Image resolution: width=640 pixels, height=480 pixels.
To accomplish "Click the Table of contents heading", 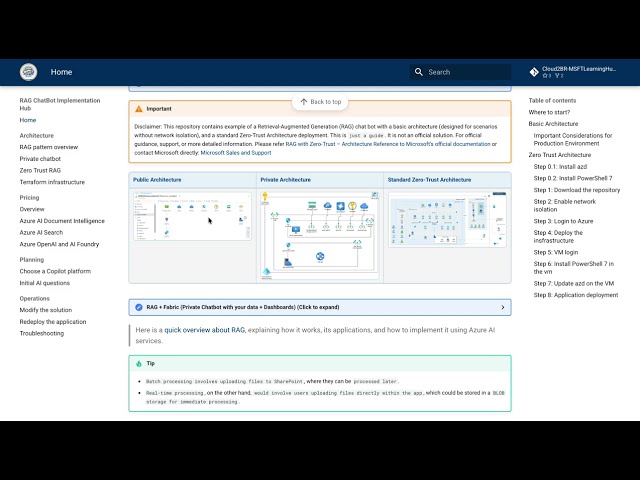I will [x=552, y=100].
